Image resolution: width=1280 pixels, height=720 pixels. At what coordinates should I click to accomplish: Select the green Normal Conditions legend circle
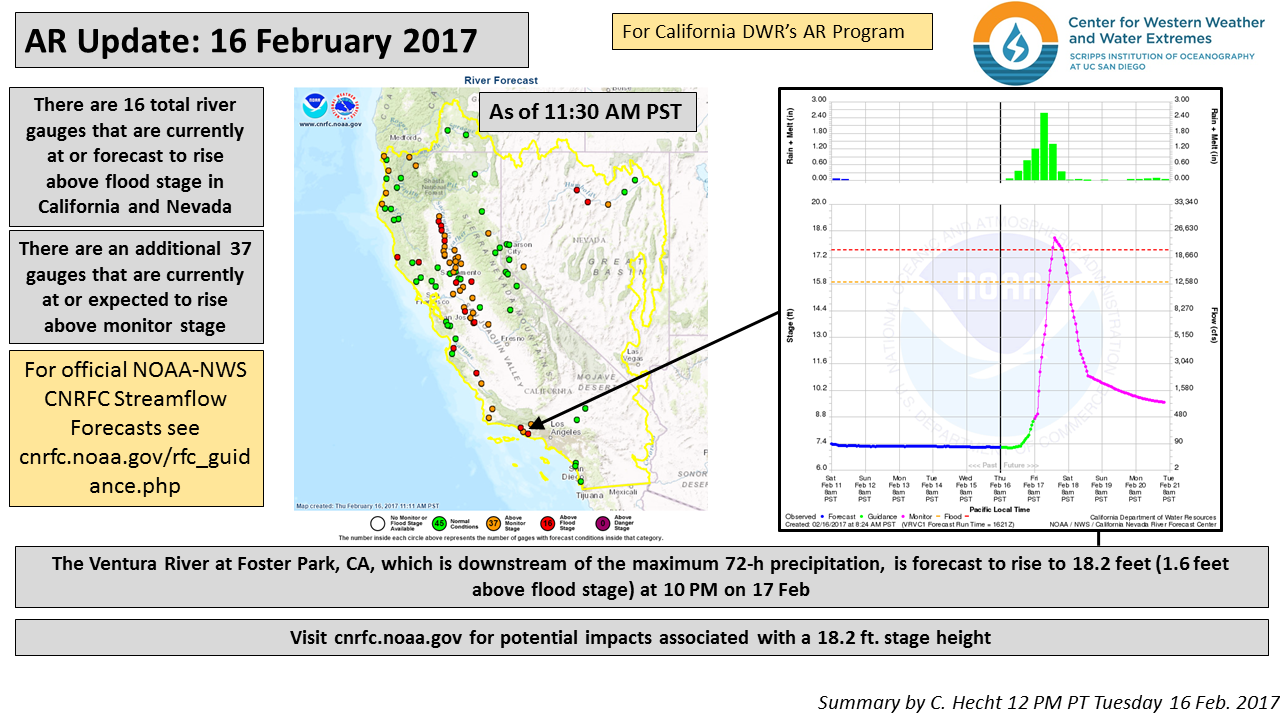[x=438, y=522]
